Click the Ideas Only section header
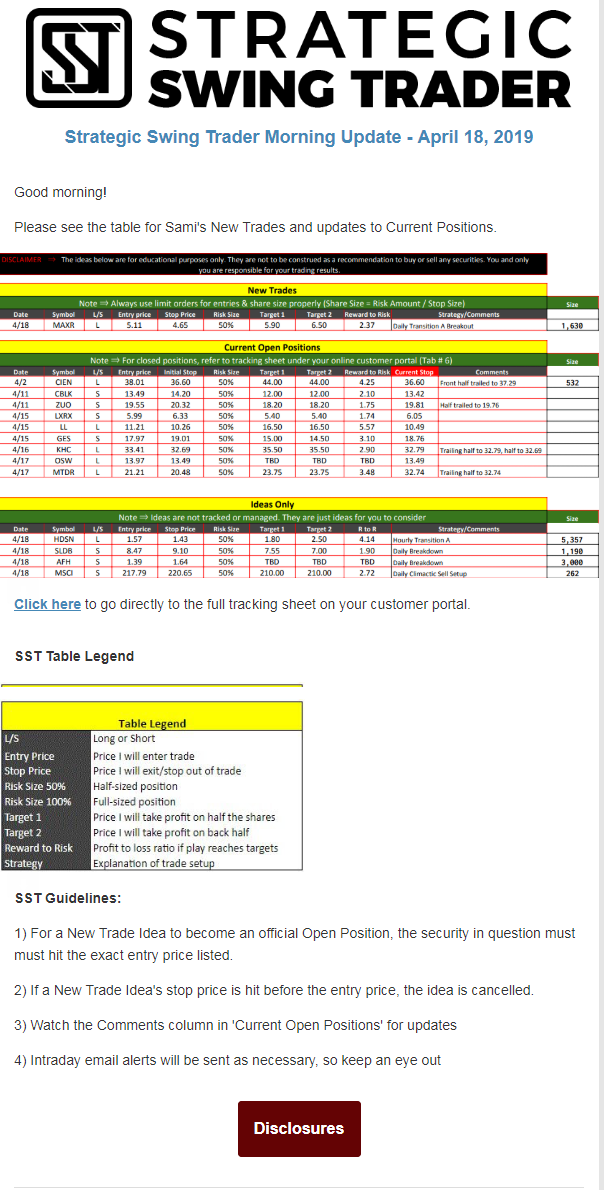Screen dimensions: 604x1190 [273, 504]
